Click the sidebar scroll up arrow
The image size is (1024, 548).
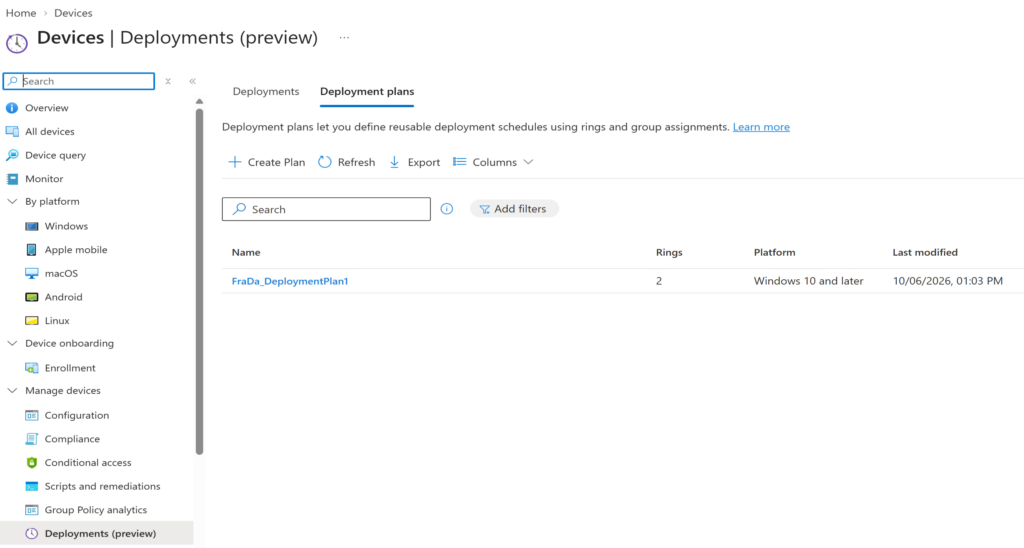pyautogui.click(x=199, y=101)
